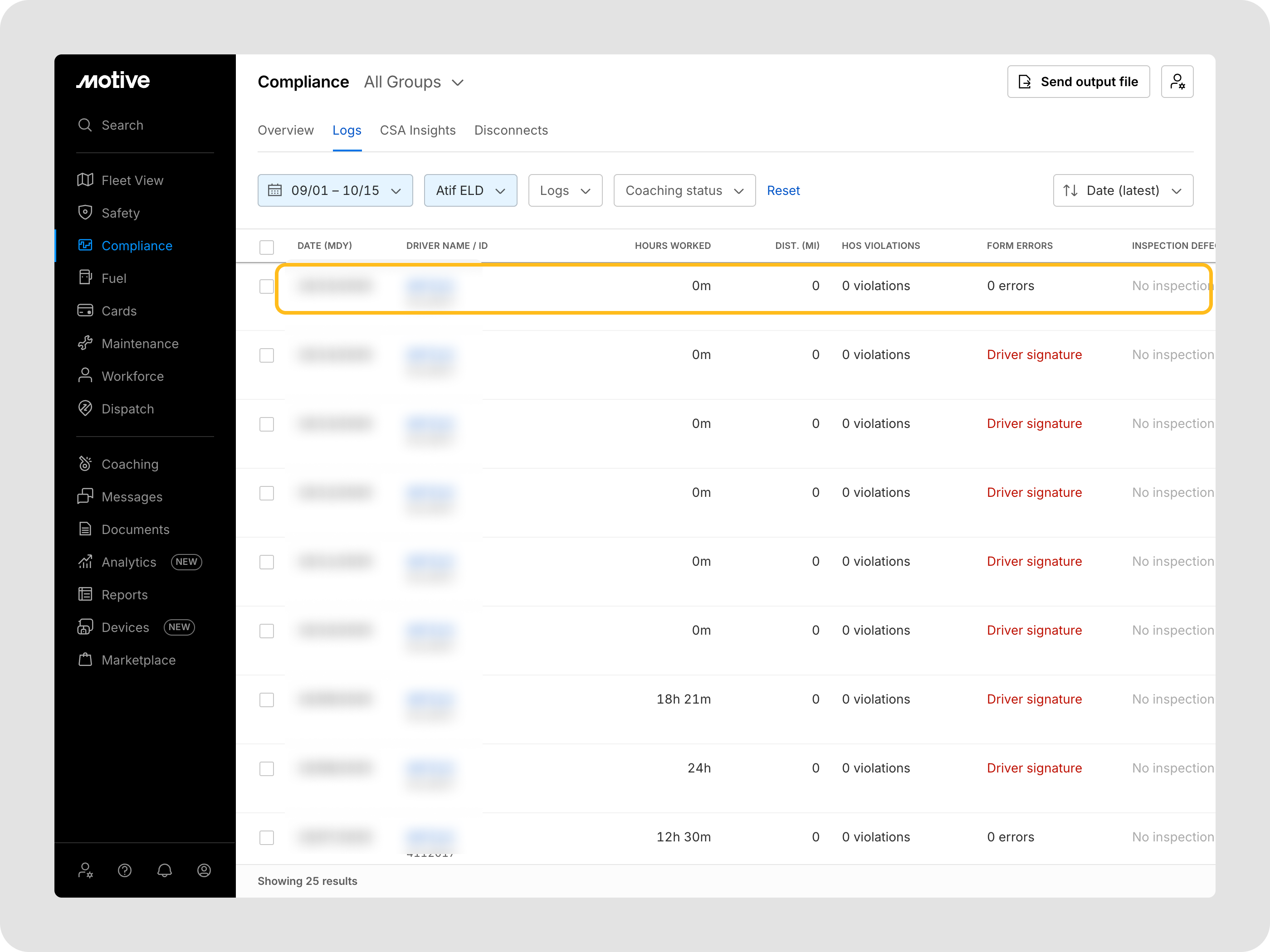The height and width of the screenshot is (952, 1270).
Task: Click the Send output file button
Action: (x=1078, y=82)
